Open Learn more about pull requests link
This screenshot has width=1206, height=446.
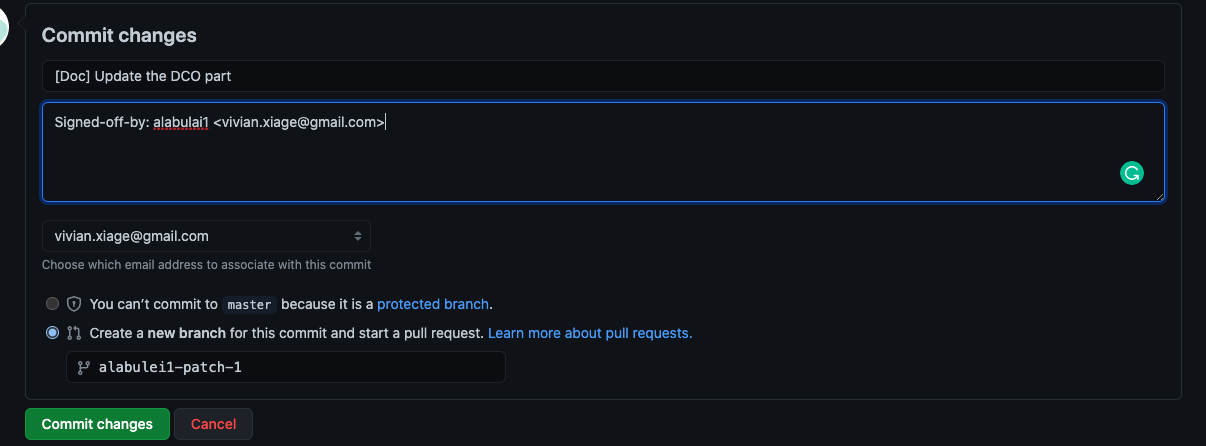pos(590,333)
